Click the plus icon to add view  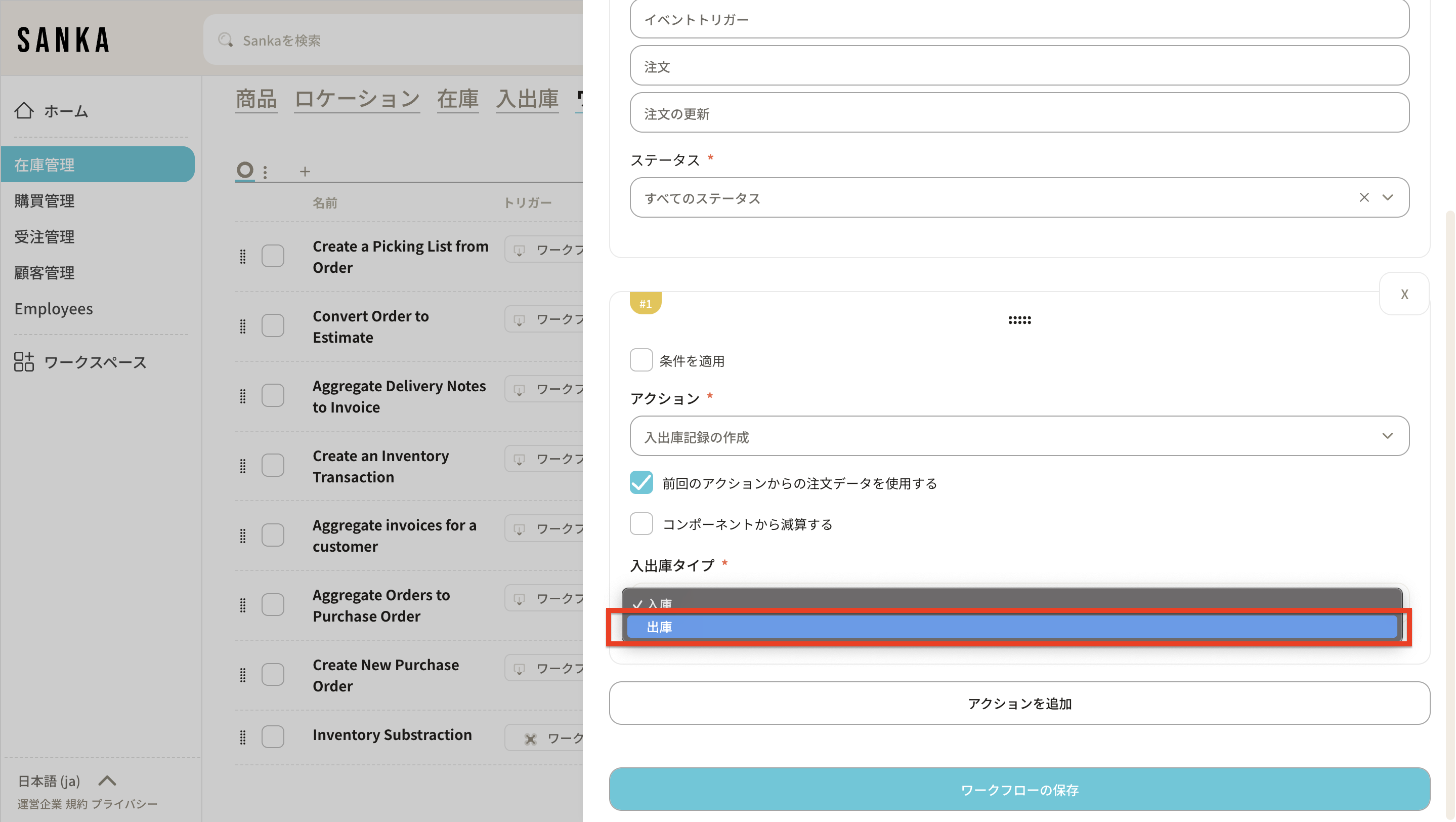click(305, 171)
